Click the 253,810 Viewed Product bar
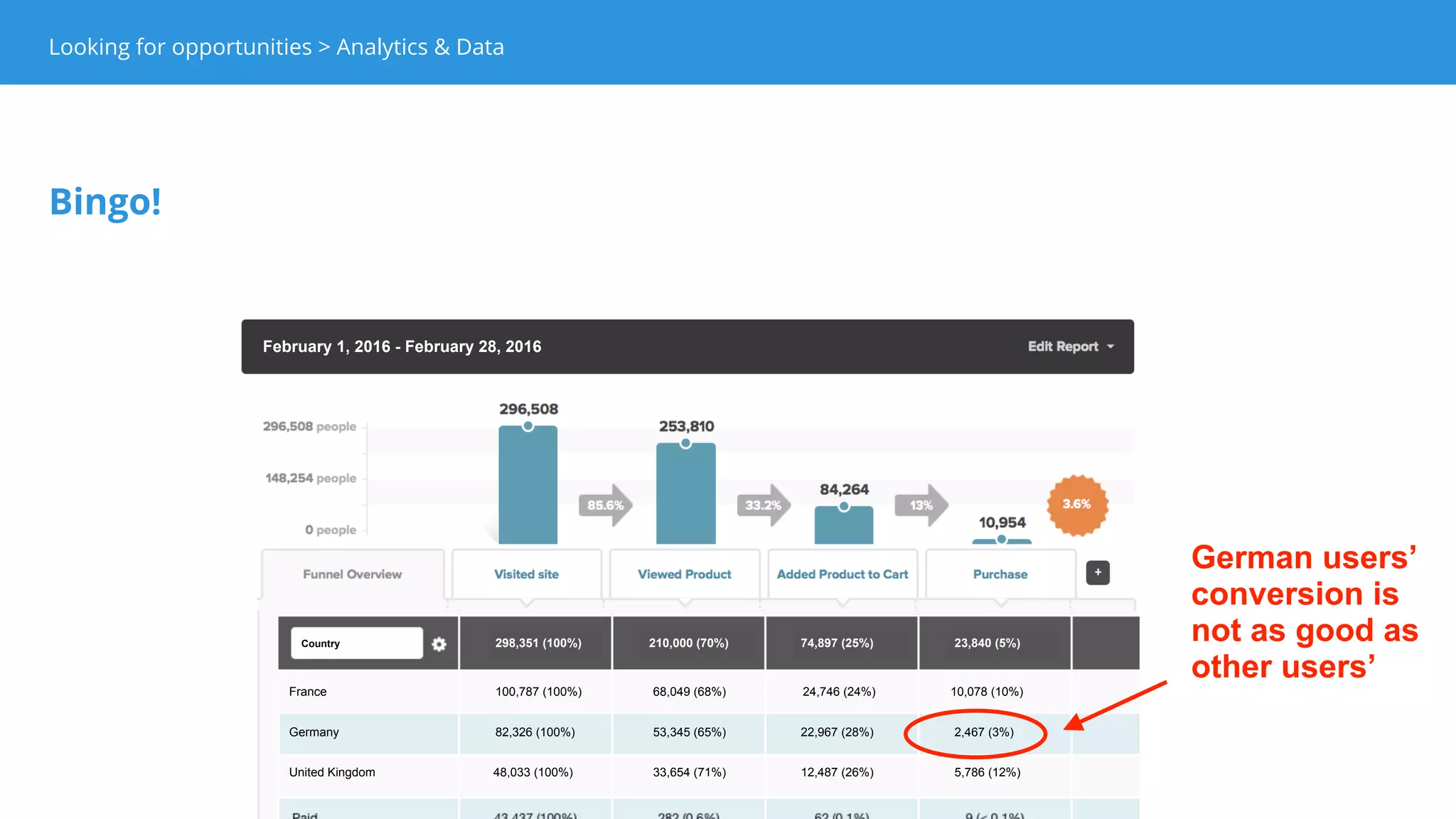Image resolution: width=1456 pixels, height=819 pixels. point(686,493)
